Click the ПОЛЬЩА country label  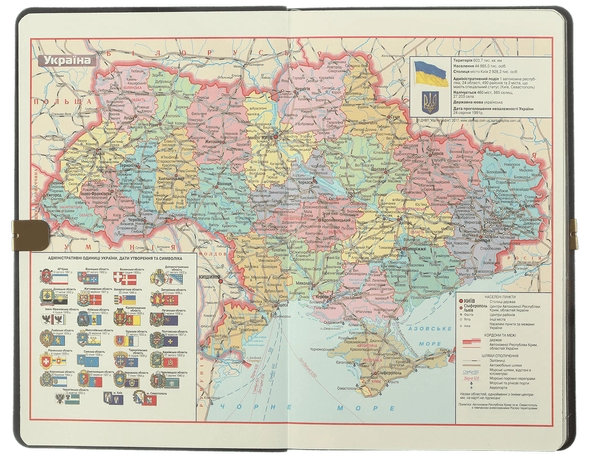(x=63, y=101)
